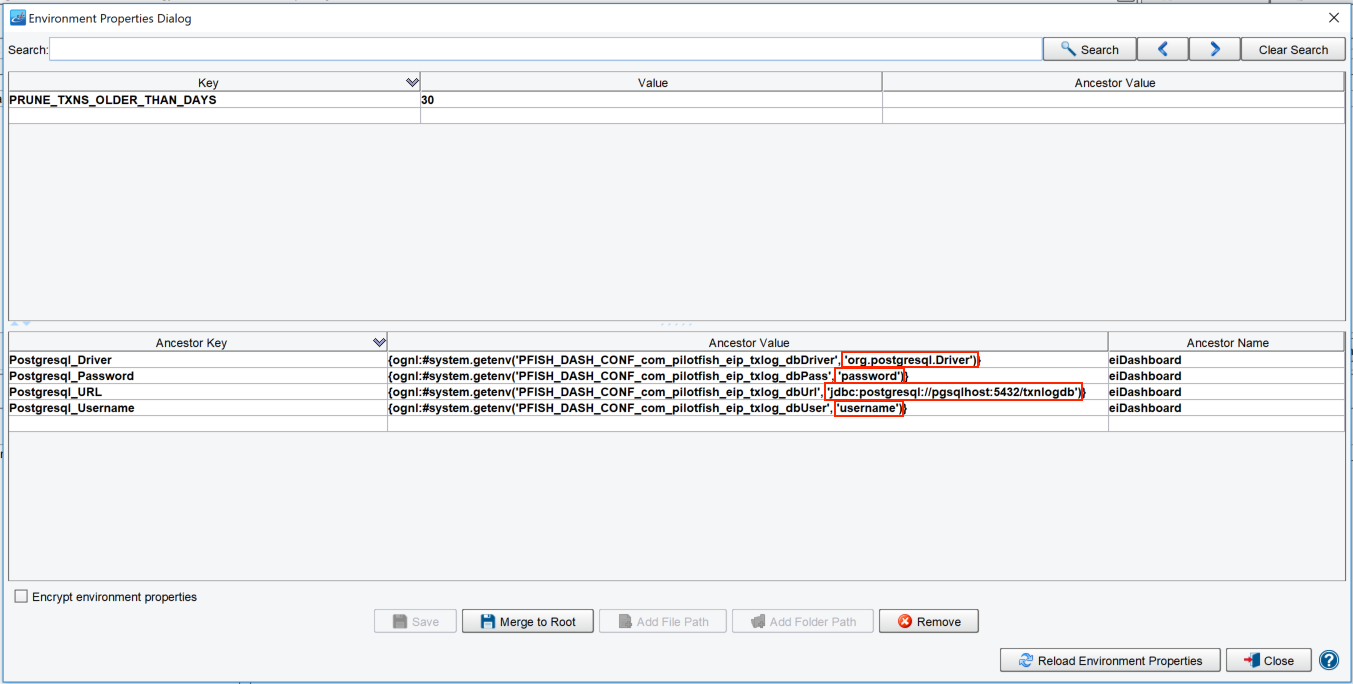Click the Environment Properties Dialog title icon
Viewport: 1353px width, 684px height.
(x=18, y=17)
